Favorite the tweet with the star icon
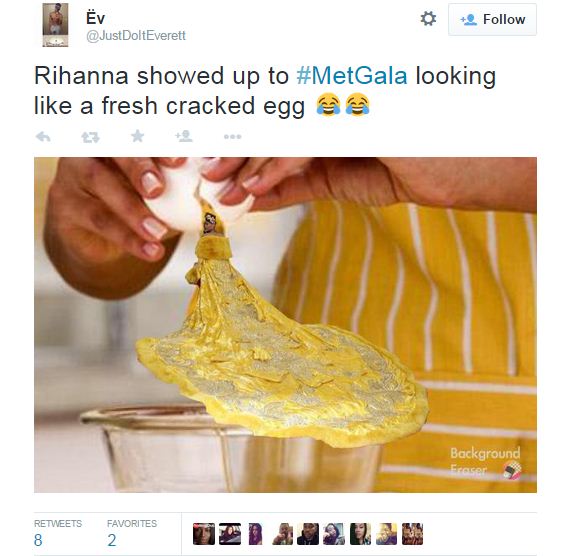The width and height of the screenshot is (569, 556). pos(138,136)
